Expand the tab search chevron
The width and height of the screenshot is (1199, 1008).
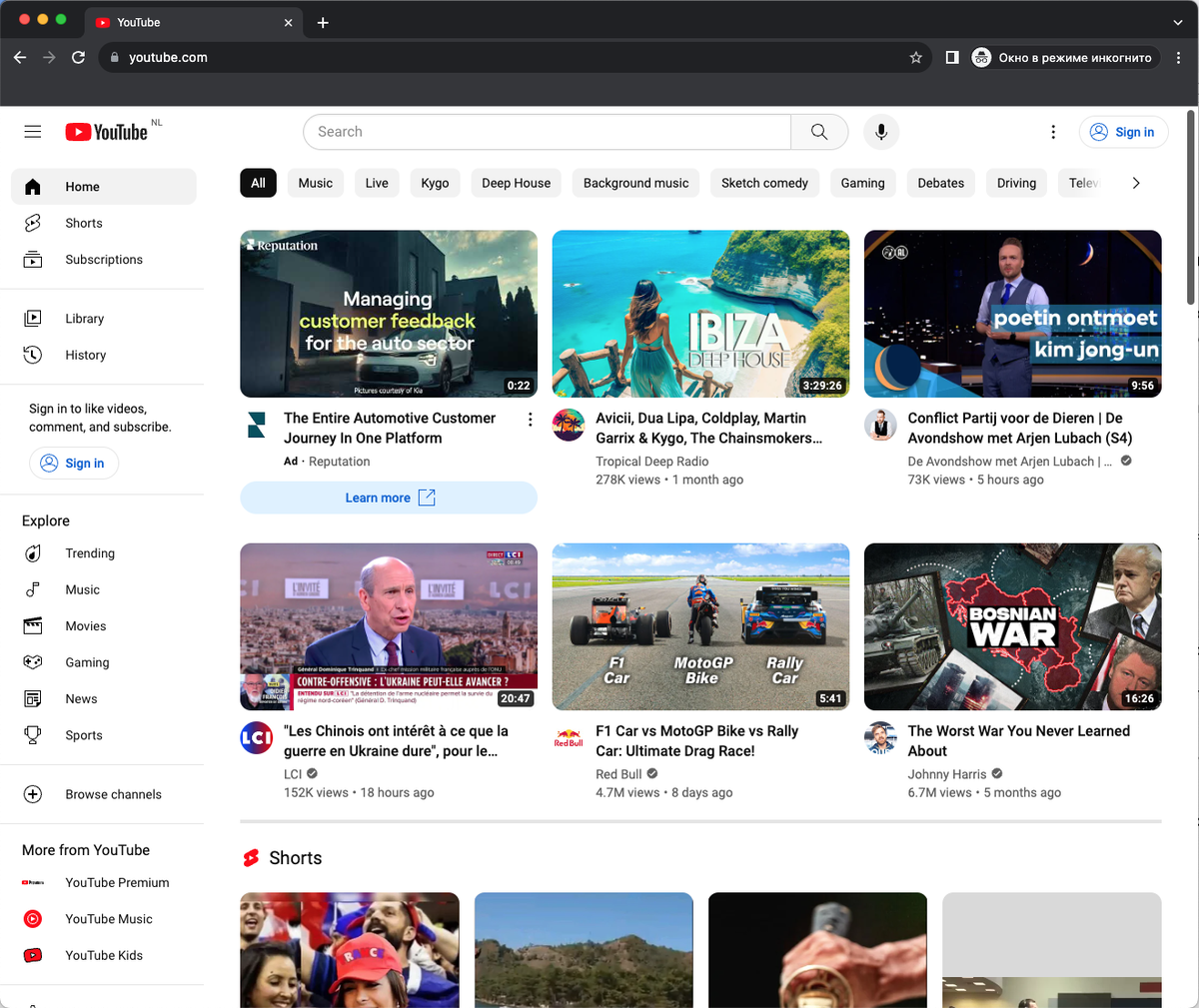[1178, 22]
